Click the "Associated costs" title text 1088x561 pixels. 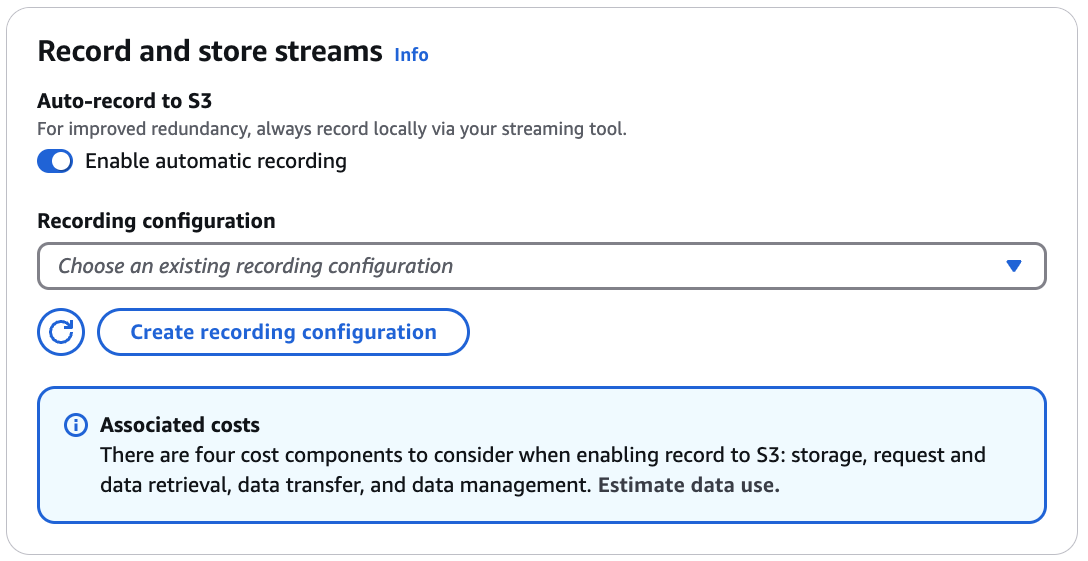(x=180, y=425)
